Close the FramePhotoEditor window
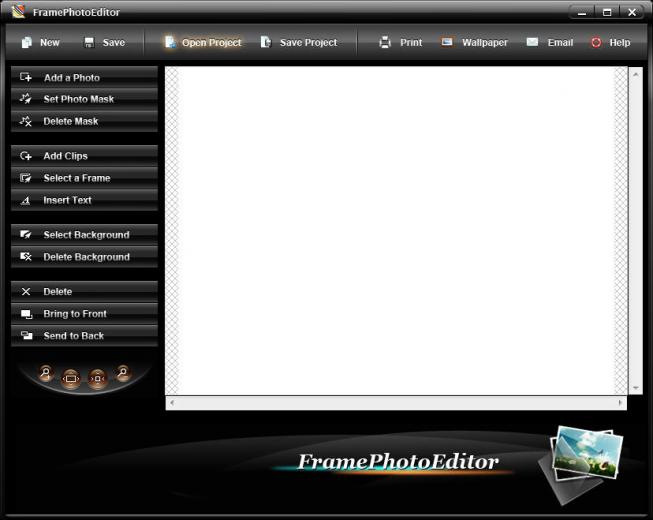 coord(632,12)
